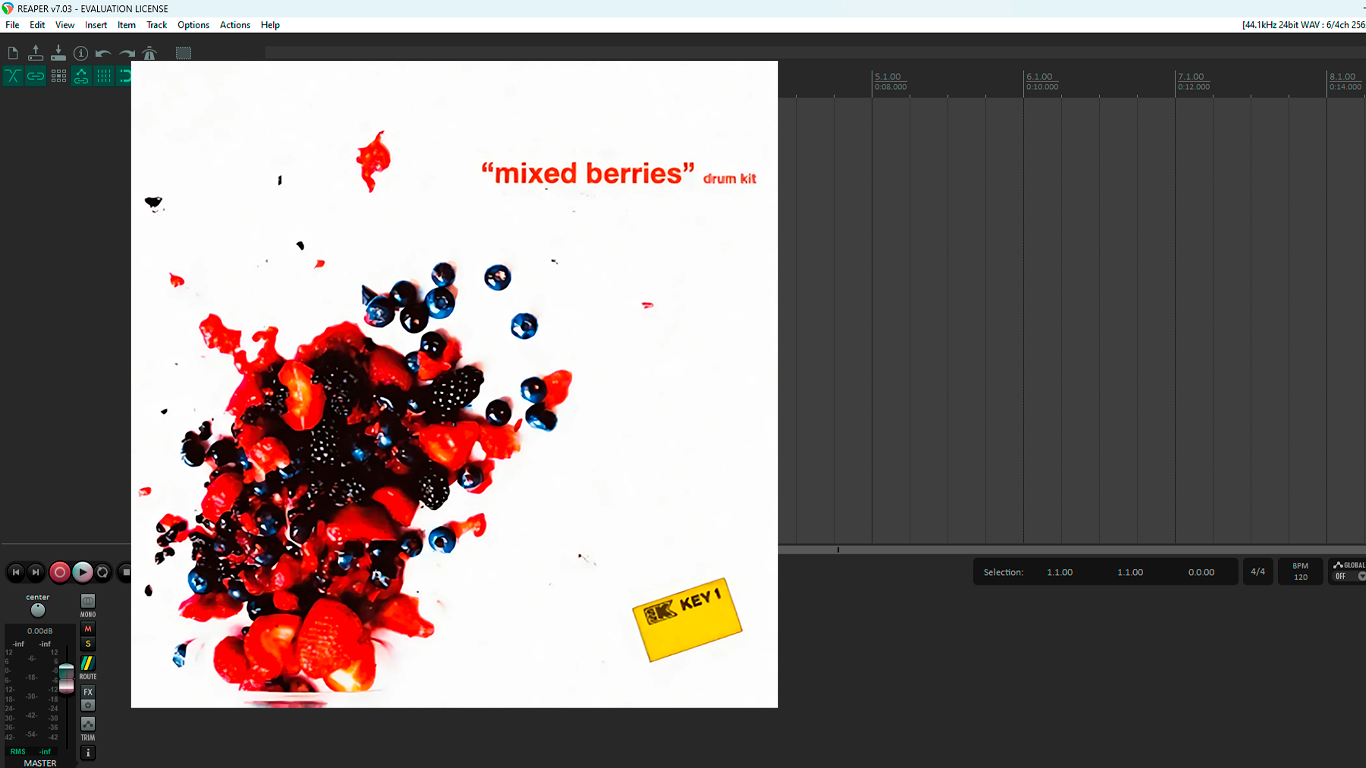Open the File menu
This screenshot has height=768, width=1366.
[x=12, y=25]
